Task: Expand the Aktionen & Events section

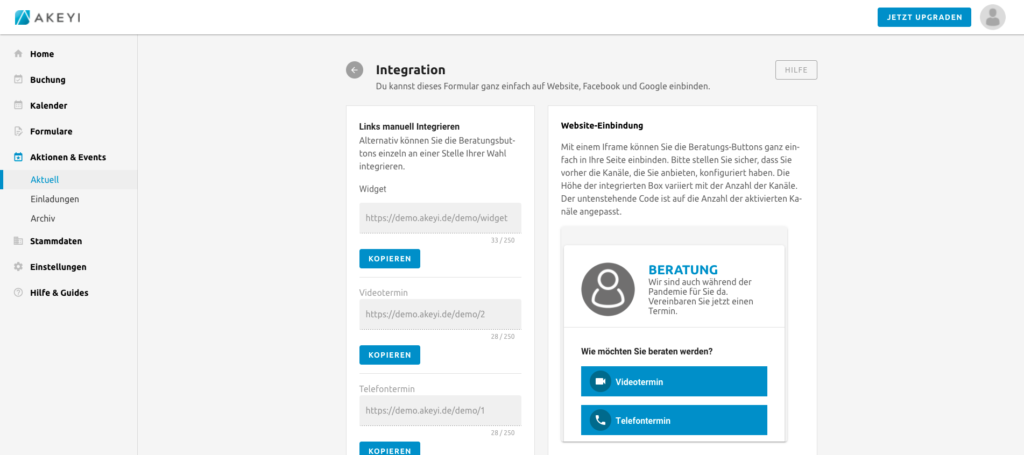Action: pyautogui.click(x=67, y=157)
